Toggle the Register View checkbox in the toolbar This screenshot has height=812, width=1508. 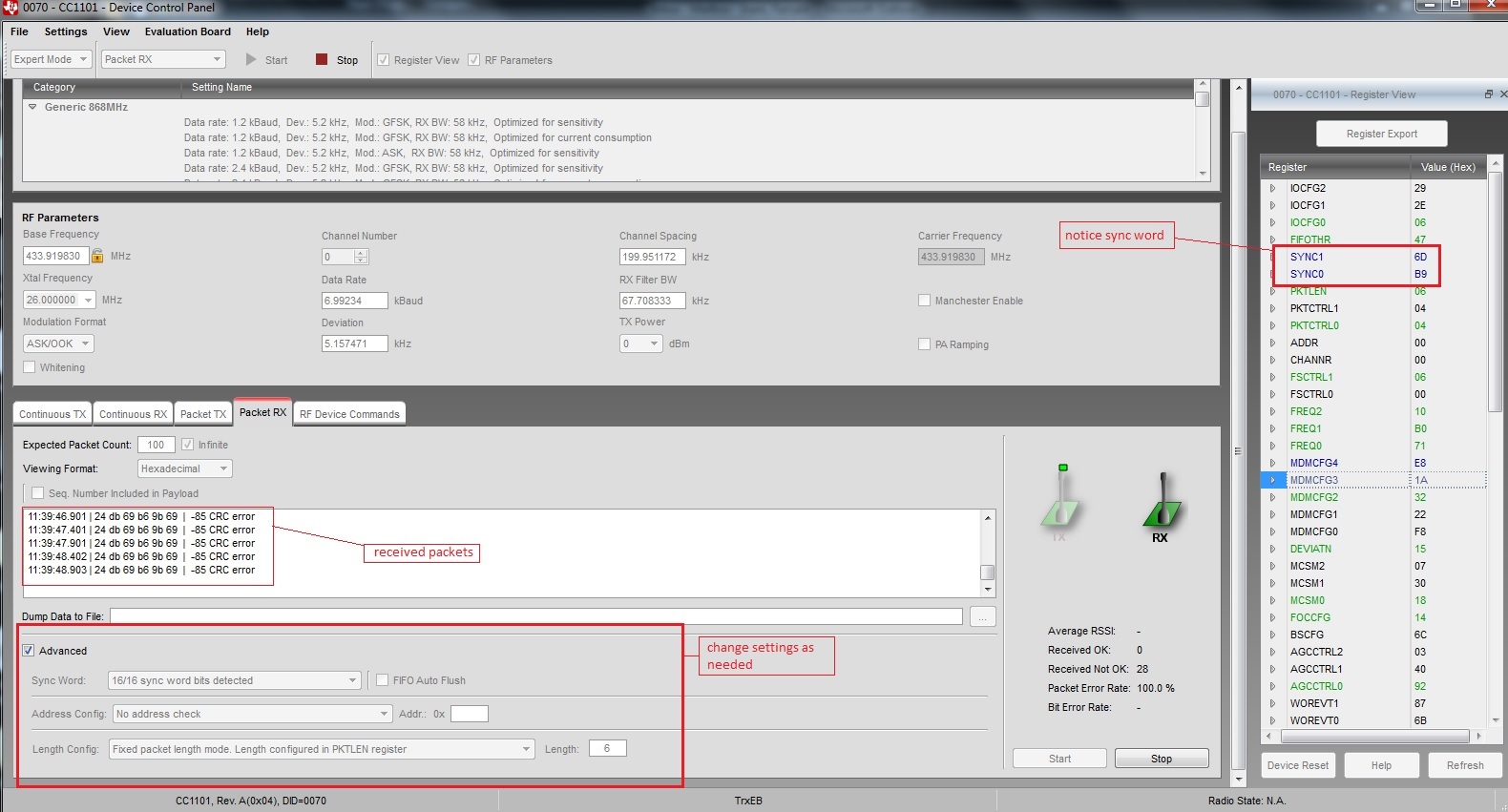[384, 60]
